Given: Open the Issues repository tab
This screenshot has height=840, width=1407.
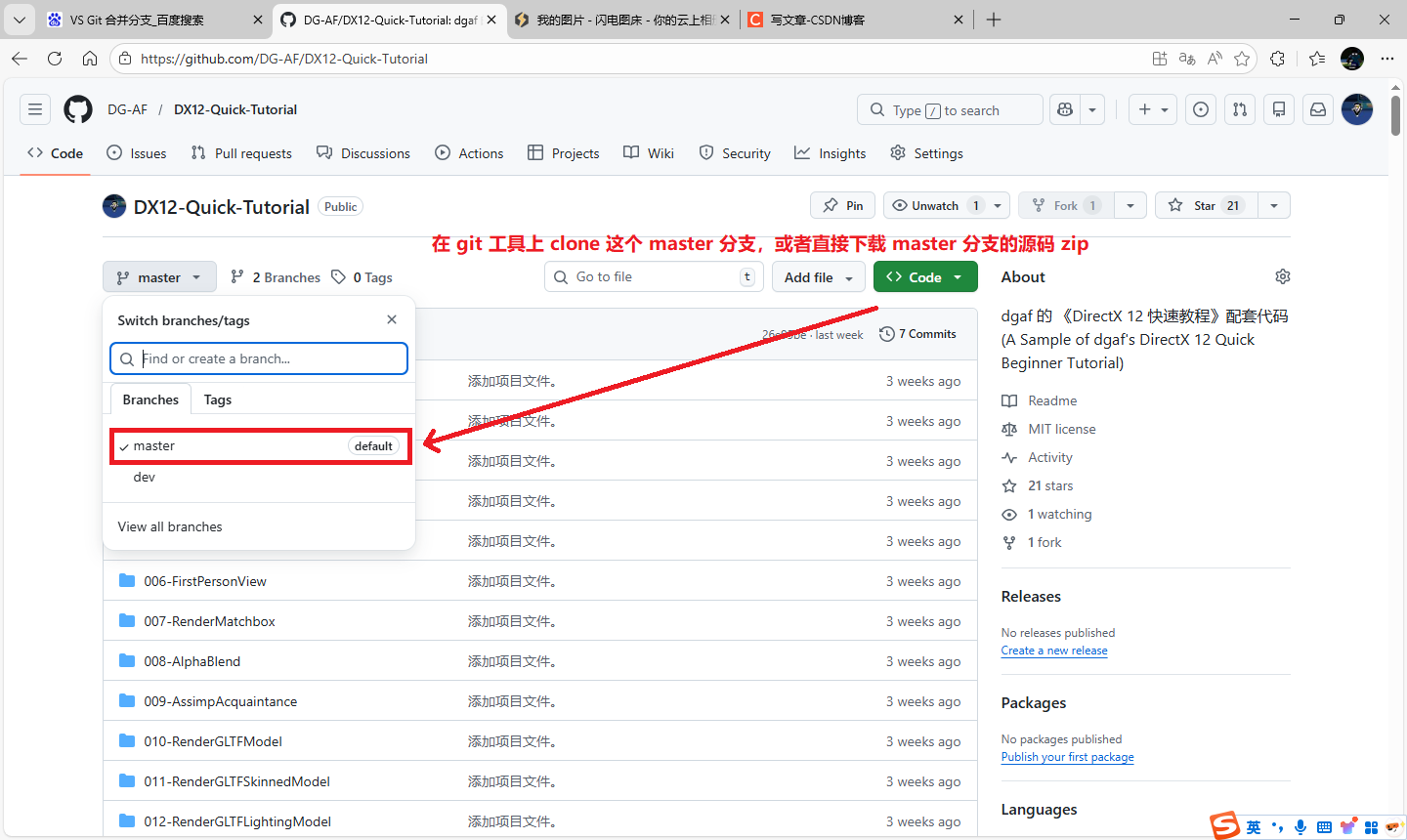Looking at the screenshot, I should [x=137, y=153].
